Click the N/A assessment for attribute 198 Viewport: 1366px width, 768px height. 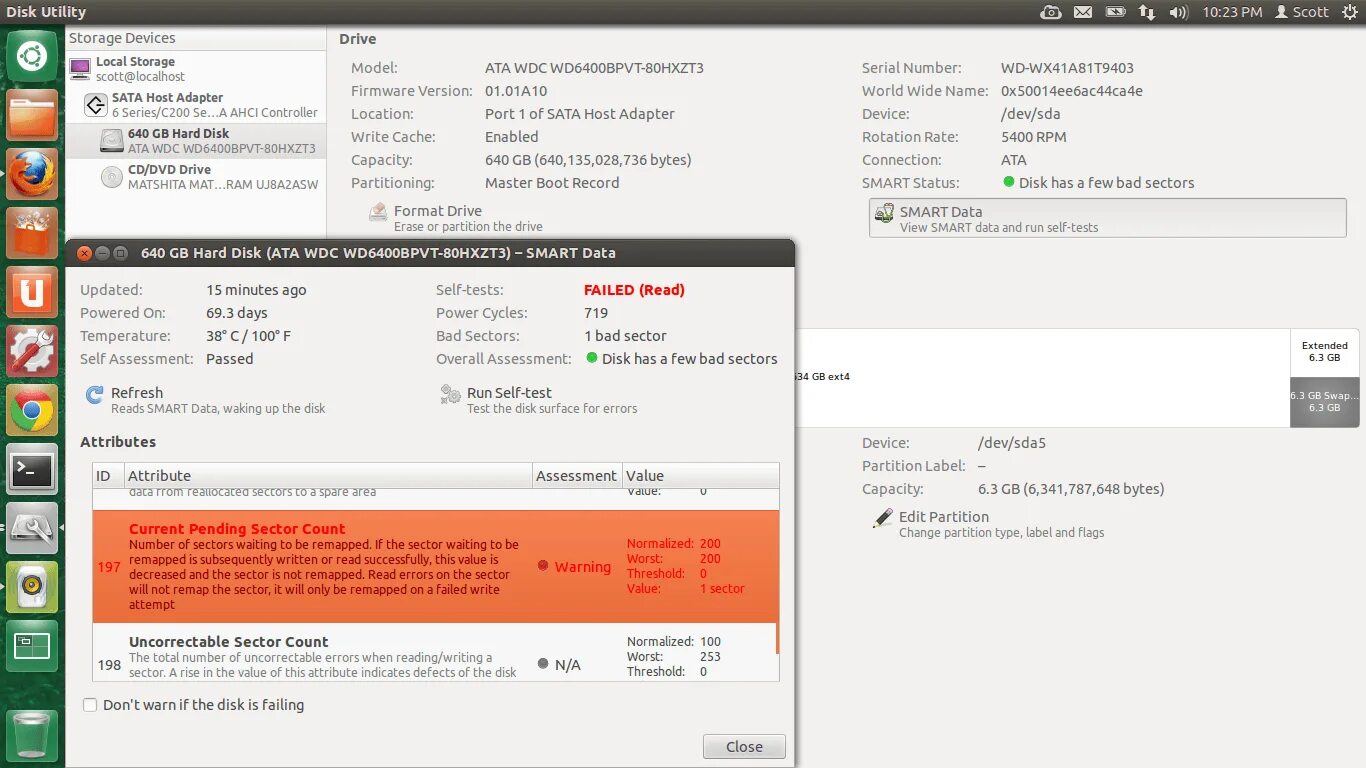(559, 665)
